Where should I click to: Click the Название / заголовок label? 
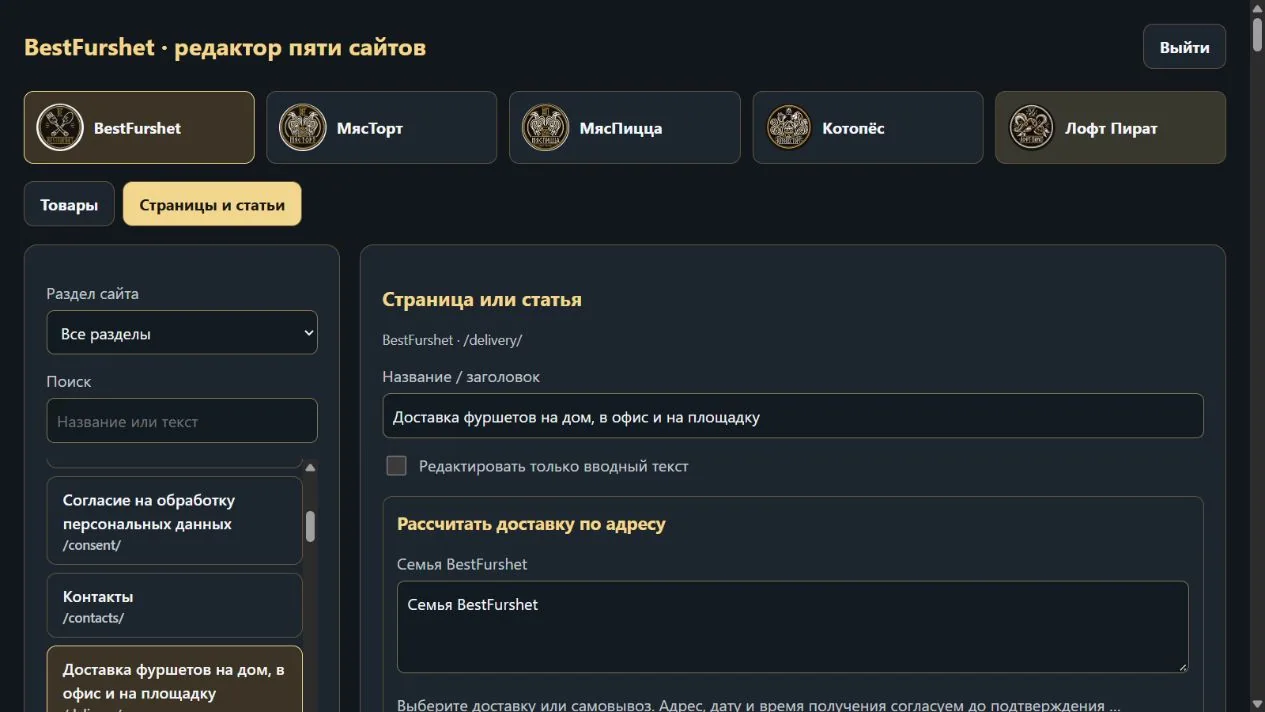click(x=461, y=377)
